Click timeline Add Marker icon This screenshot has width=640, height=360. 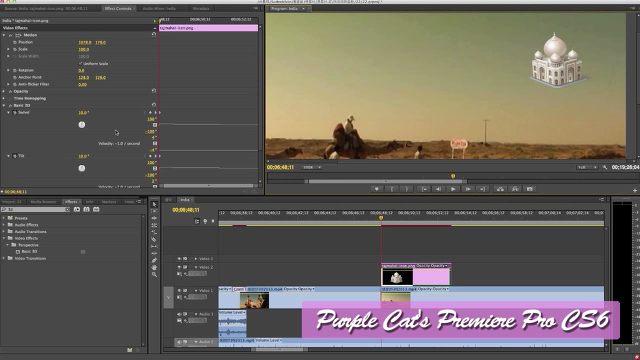click(x=205, y=221)
